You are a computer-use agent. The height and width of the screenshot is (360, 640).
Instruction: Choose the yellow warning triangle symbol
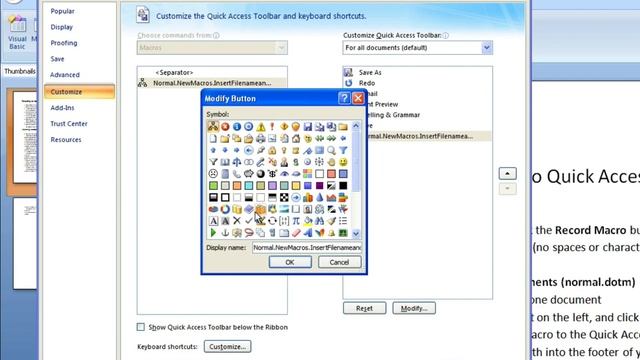[260, 127]
